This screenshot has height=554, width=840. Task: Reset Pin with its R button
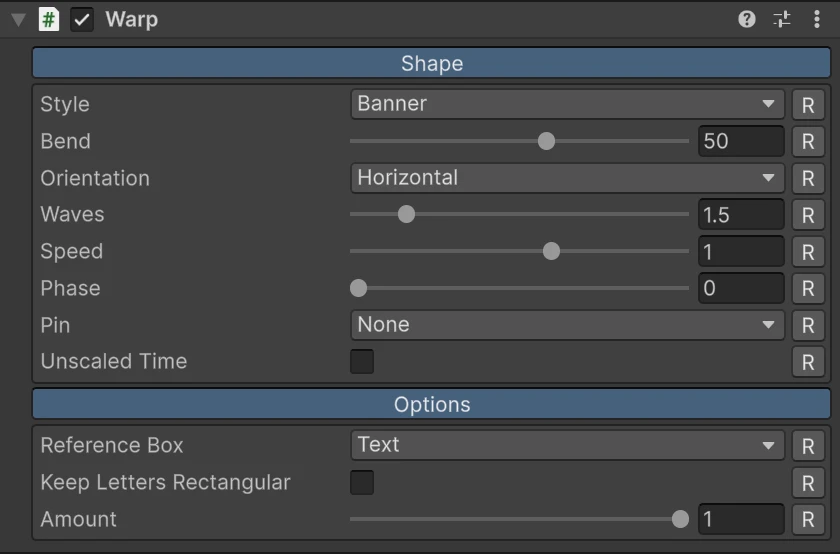coord(808,325)
